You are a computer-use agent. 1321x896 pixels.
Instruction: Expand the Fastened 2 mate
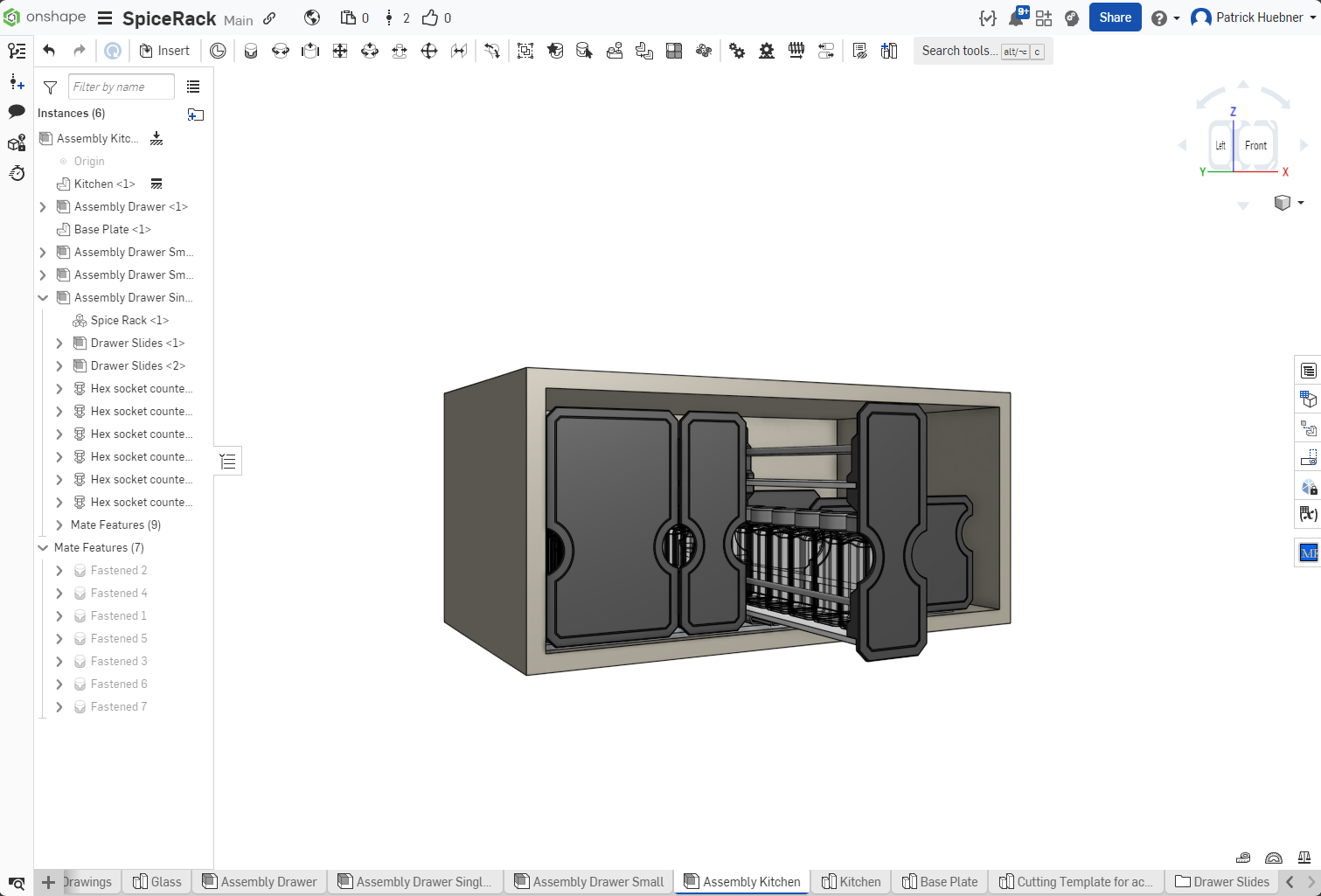(59, 571)
